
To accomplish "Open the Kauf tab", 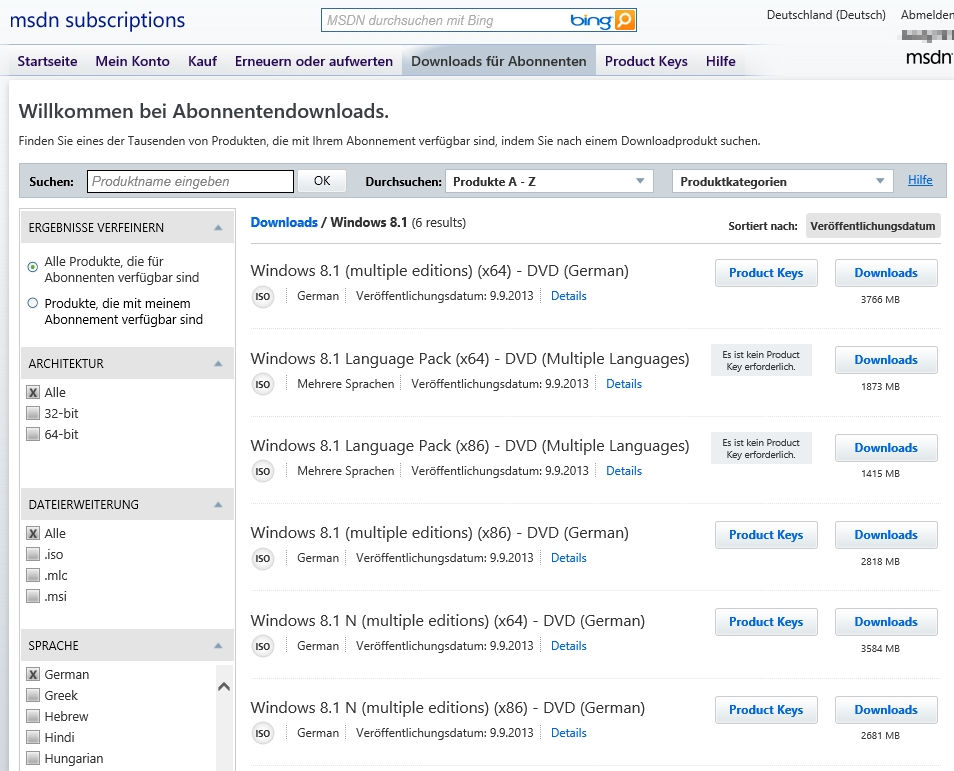I will pyautogui.click(x=203, y=61).
